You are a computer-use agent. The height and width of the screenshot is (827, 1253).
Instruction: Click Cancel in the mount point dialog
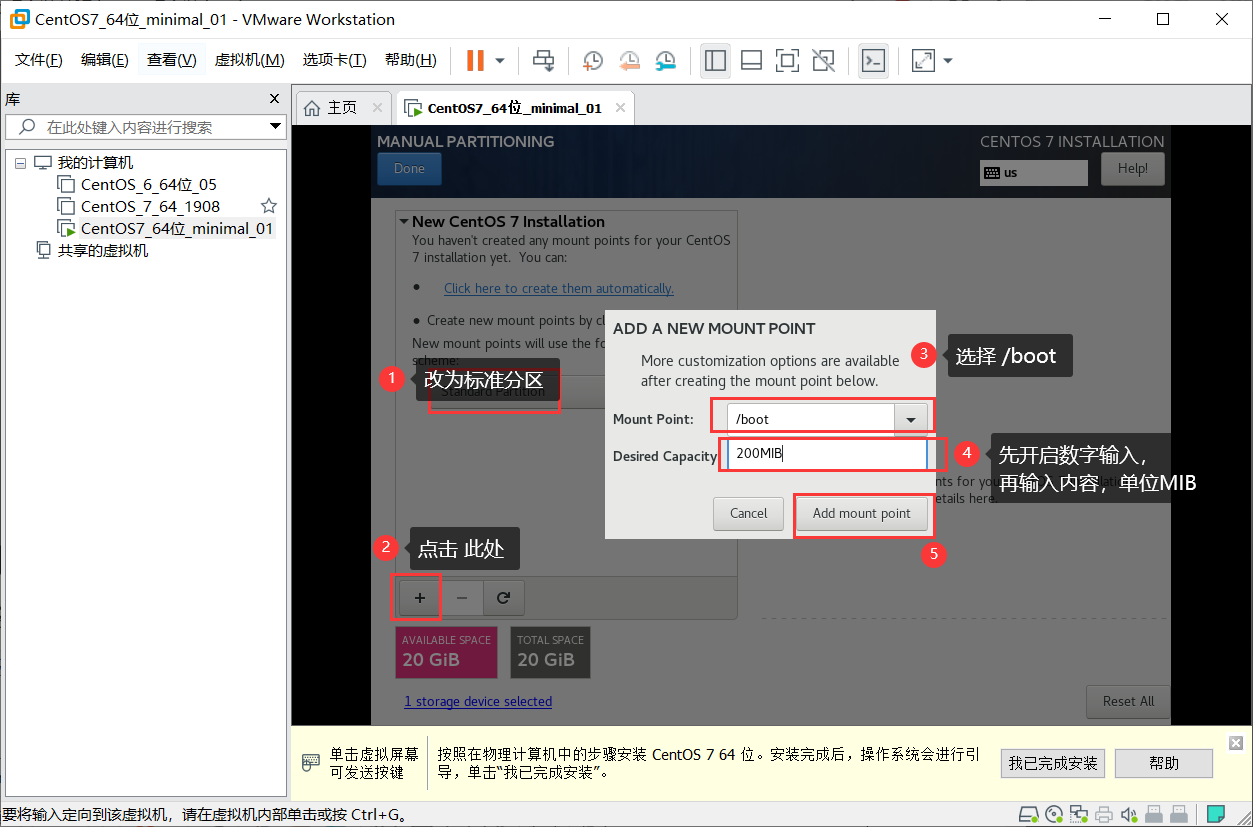pos(749,513)
